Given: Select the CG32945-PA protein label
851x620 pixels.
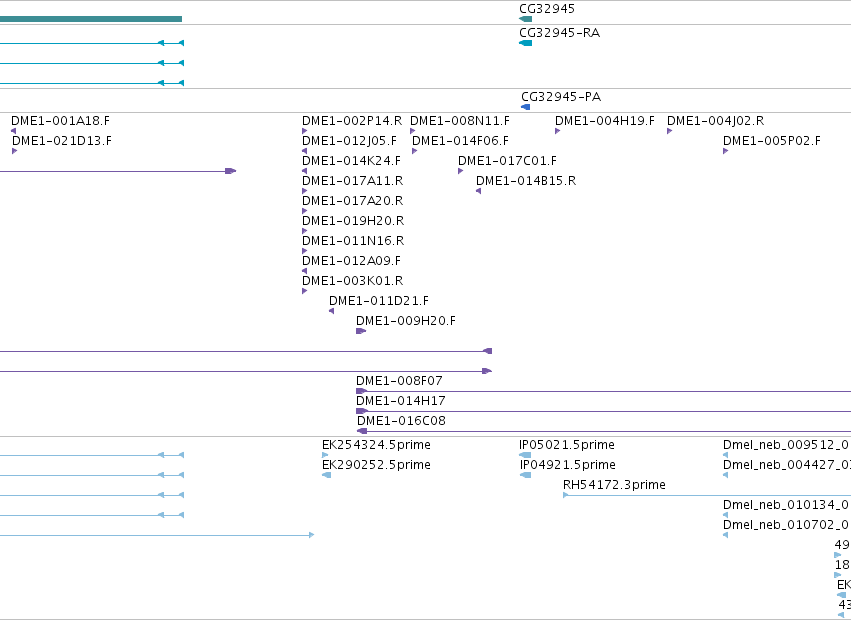Looking at the screenshot, I should tap(561, 97).
